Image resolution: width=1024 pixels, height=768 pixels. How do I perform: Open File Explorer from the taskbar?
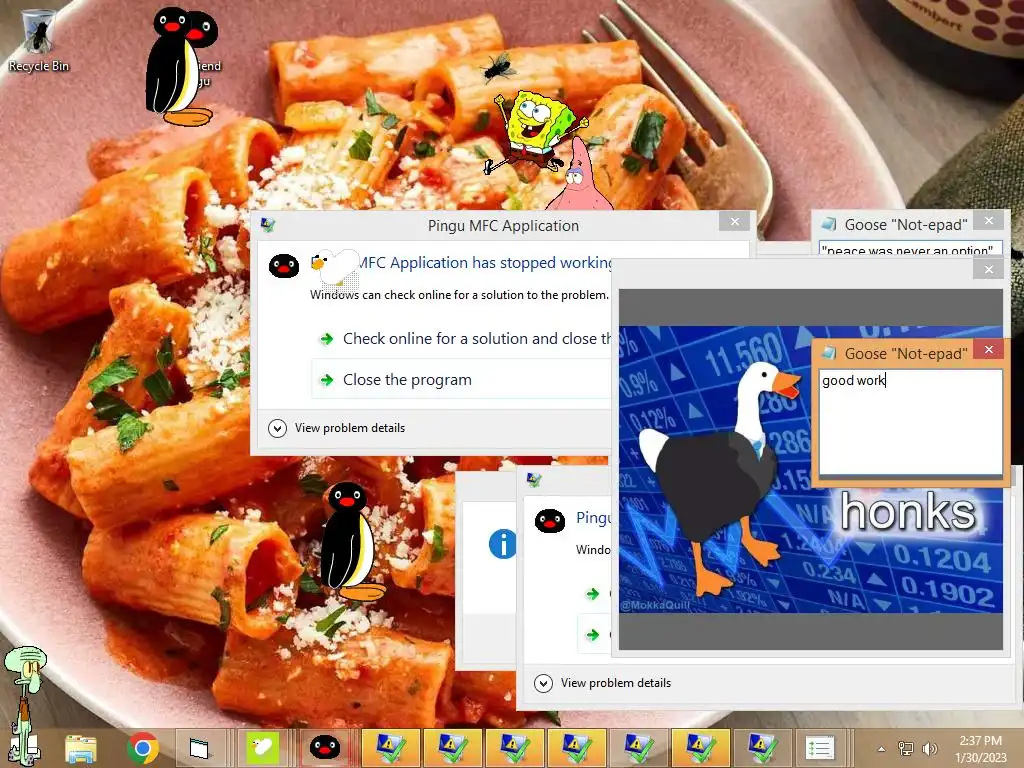pyautogui.click(x=81, y=748)
